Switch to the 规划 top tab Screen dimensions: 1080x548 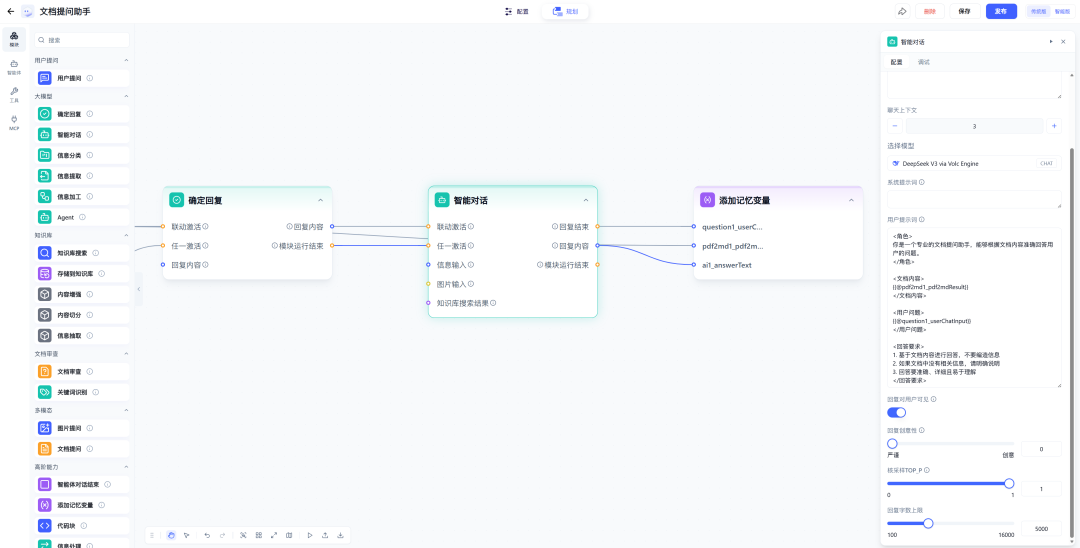pos(565,12)
